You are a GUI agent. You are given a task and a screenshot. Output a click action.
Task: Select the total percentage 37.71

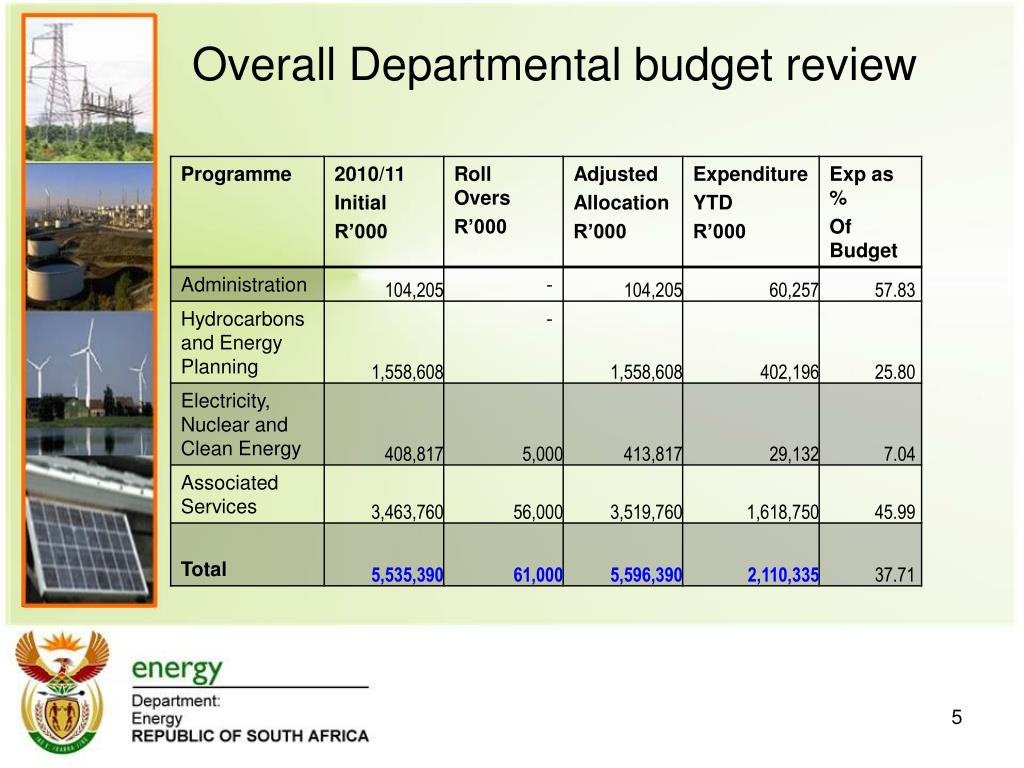895,575
